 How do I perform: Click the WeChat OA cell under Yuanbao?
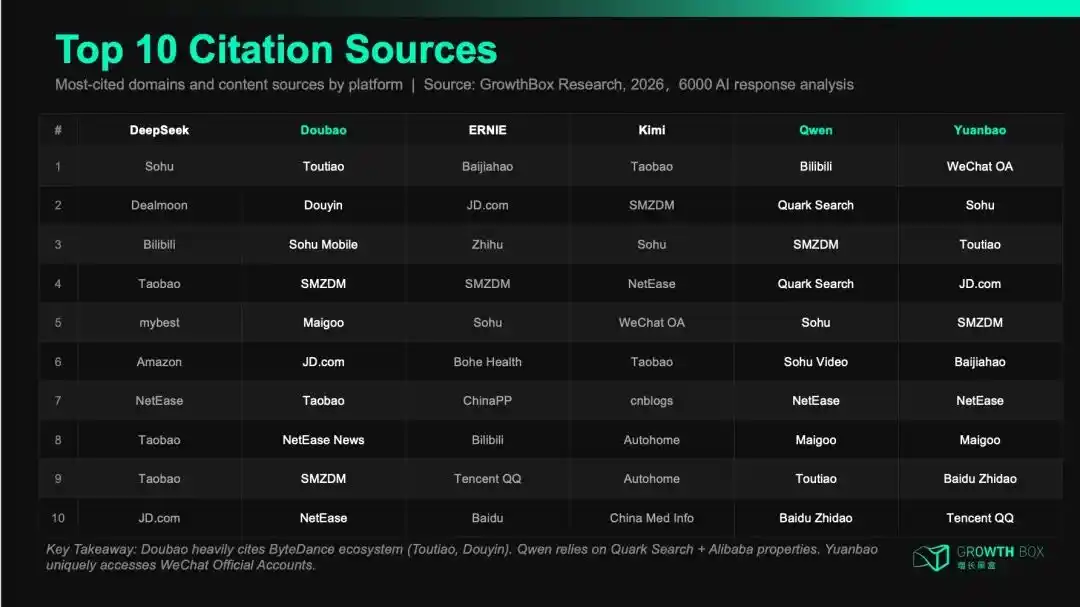tap(979, 167)
